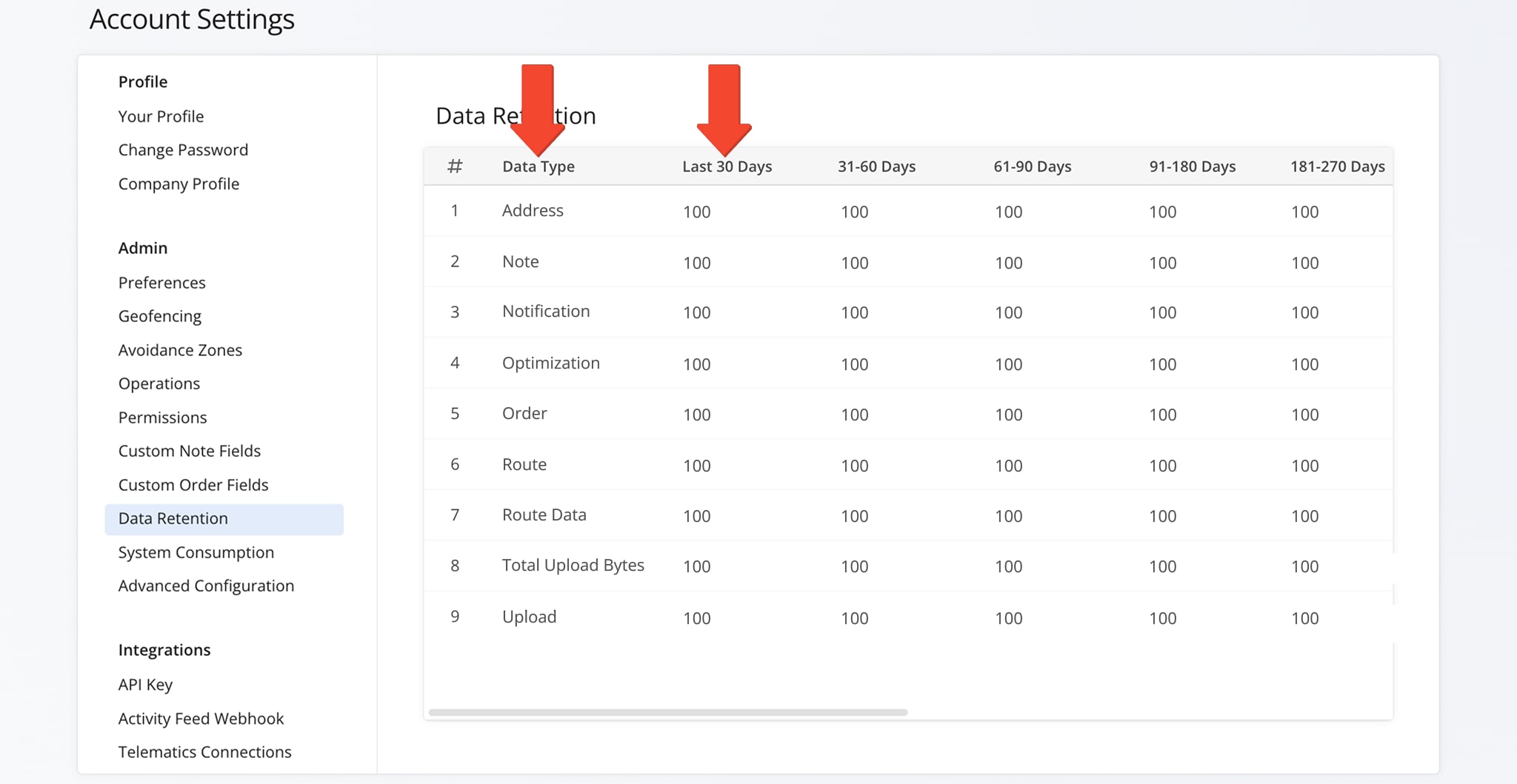Image resolution: width=1517 pixels, height=784 pixels.
Task: Select Preferences under Admin
Action: tap(161, 282)
